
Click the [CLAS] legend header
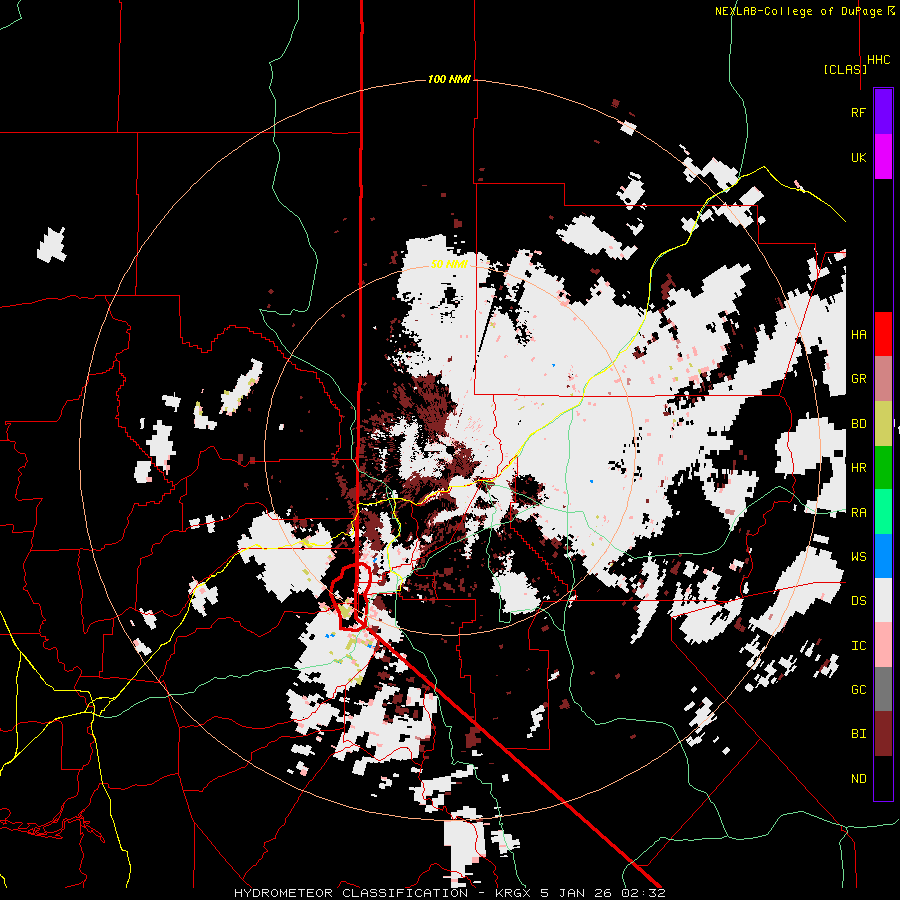pos(845,69)
